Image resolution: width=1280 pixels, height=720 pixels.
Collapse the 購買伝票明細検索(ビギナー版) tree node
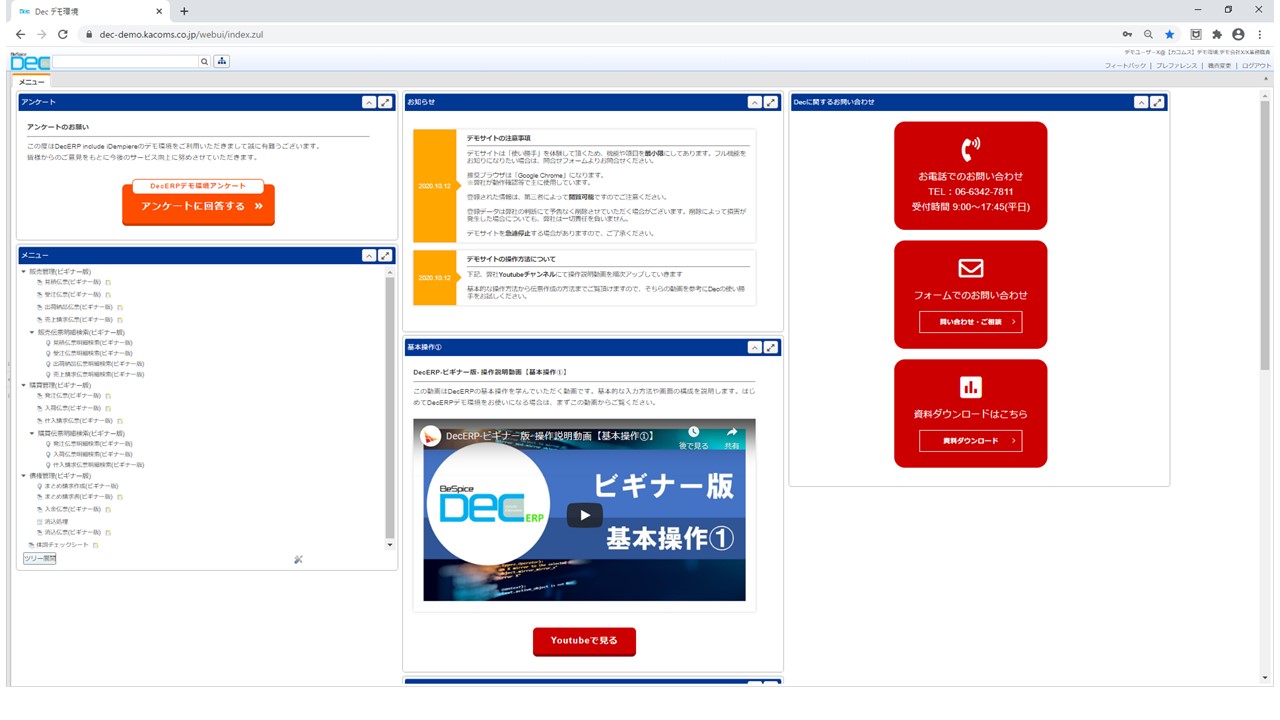coord(33,433)
